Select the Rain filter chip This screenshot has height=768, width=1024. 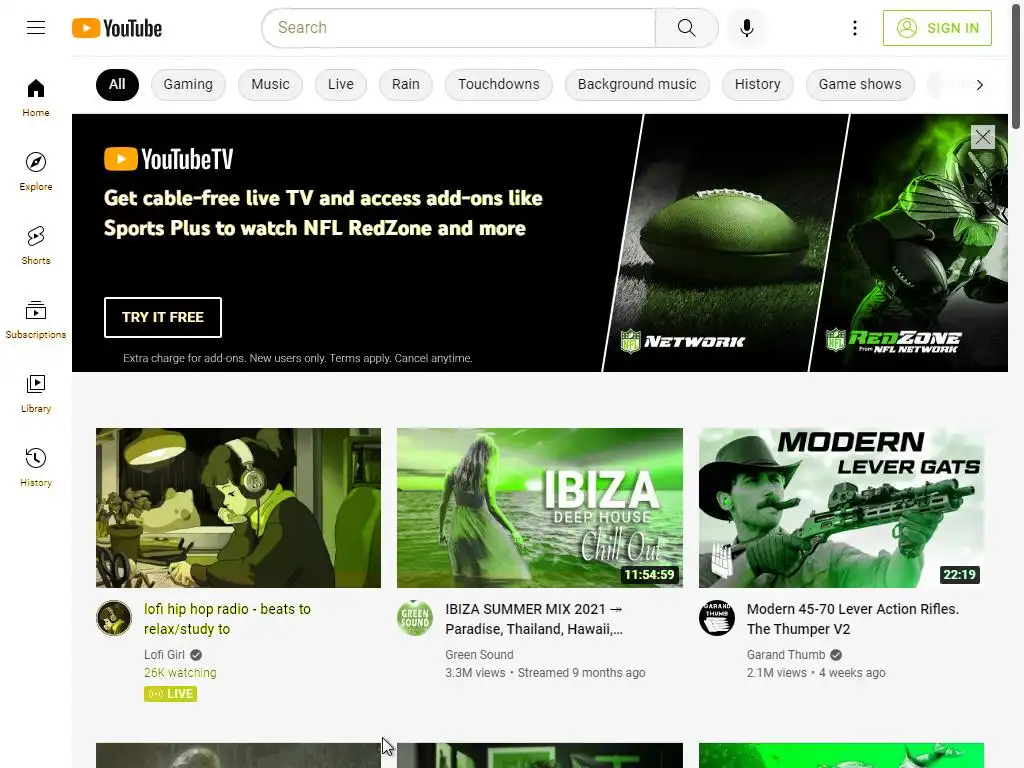(x=406, y=84)
